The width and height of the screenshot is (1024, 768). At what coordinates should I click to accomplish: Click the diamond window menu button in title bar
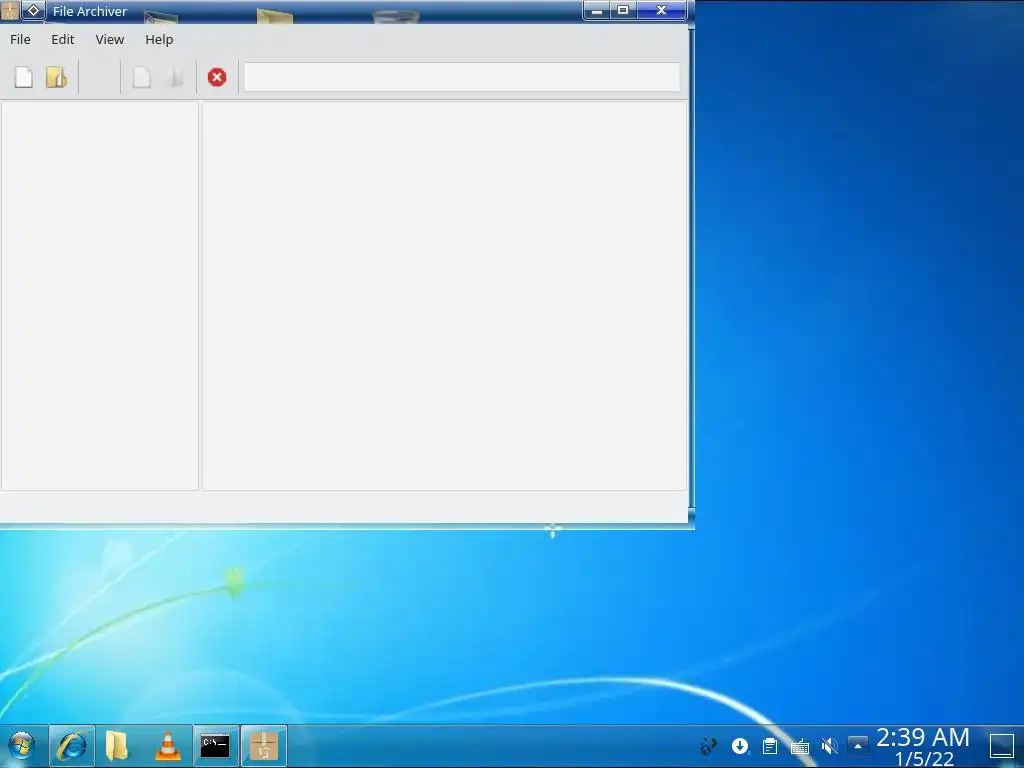pos(33,10)
